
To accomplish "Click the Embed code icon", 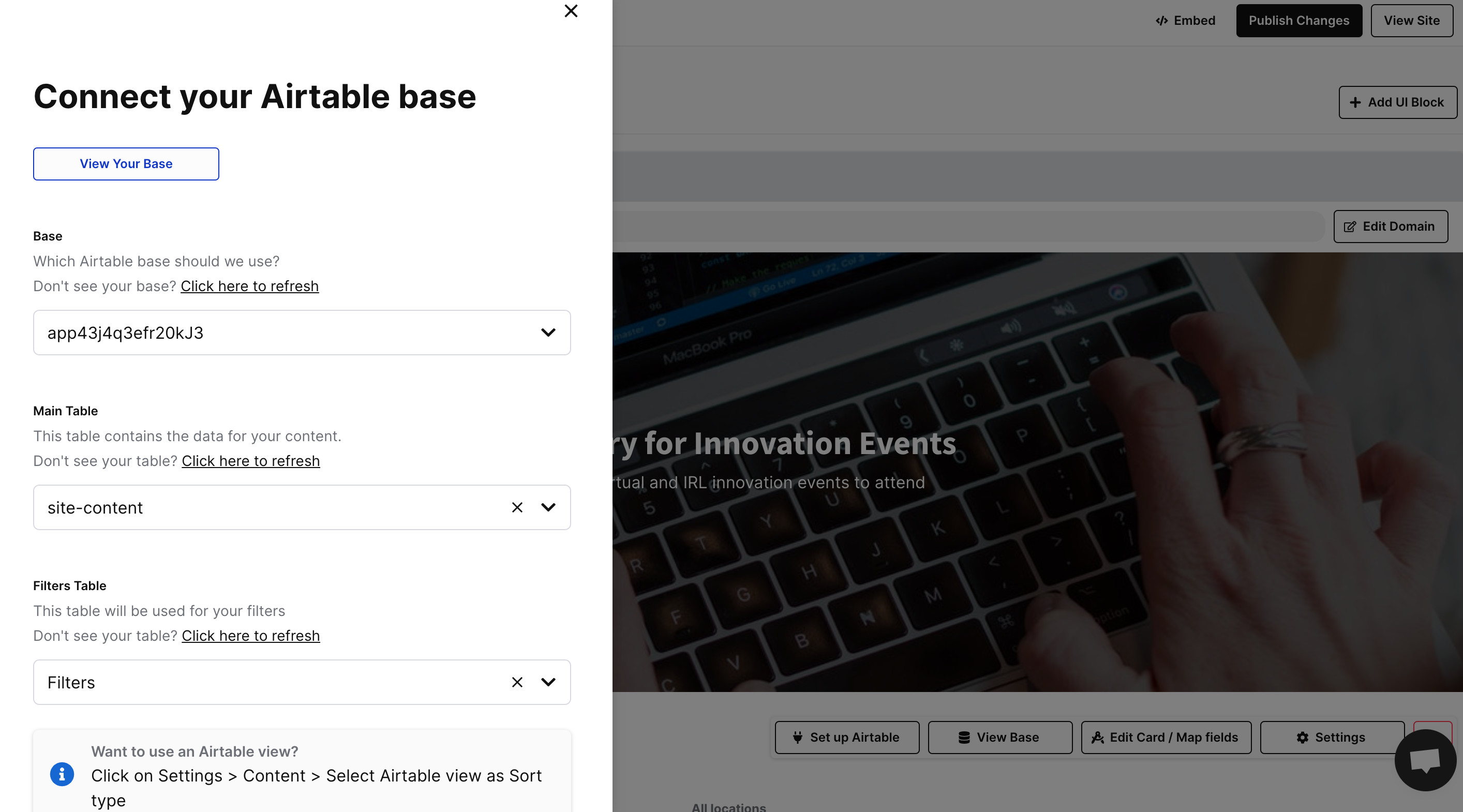I will coord(1161,21).
